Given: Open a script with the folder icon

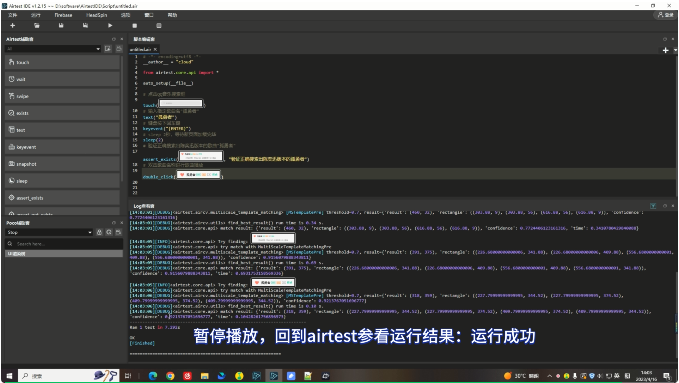Looking at the screenshot, I should coord(36,26).
